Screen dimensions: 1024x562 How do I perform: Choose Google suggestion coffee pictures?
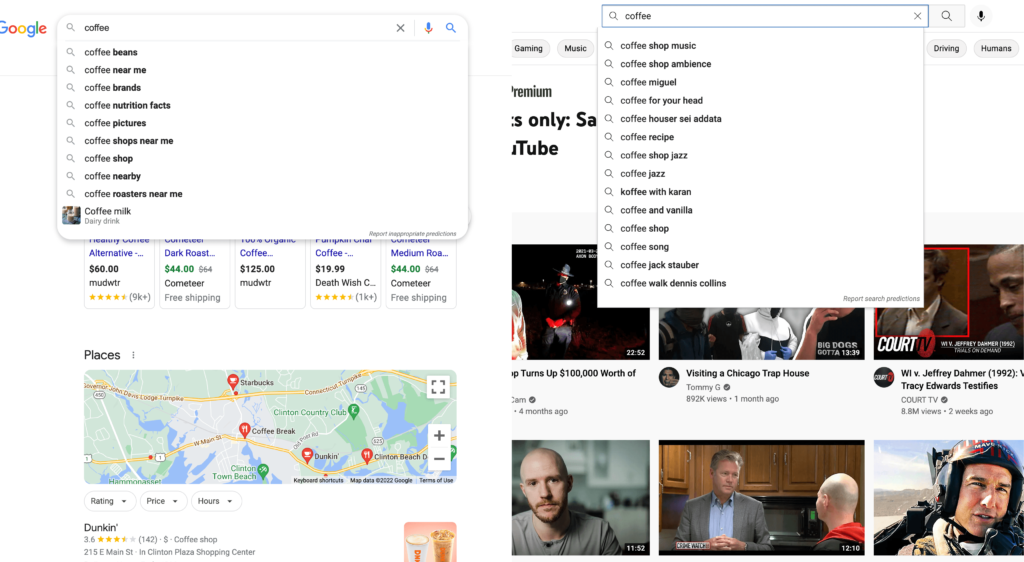pyautogui.click(x=263, y=123)
